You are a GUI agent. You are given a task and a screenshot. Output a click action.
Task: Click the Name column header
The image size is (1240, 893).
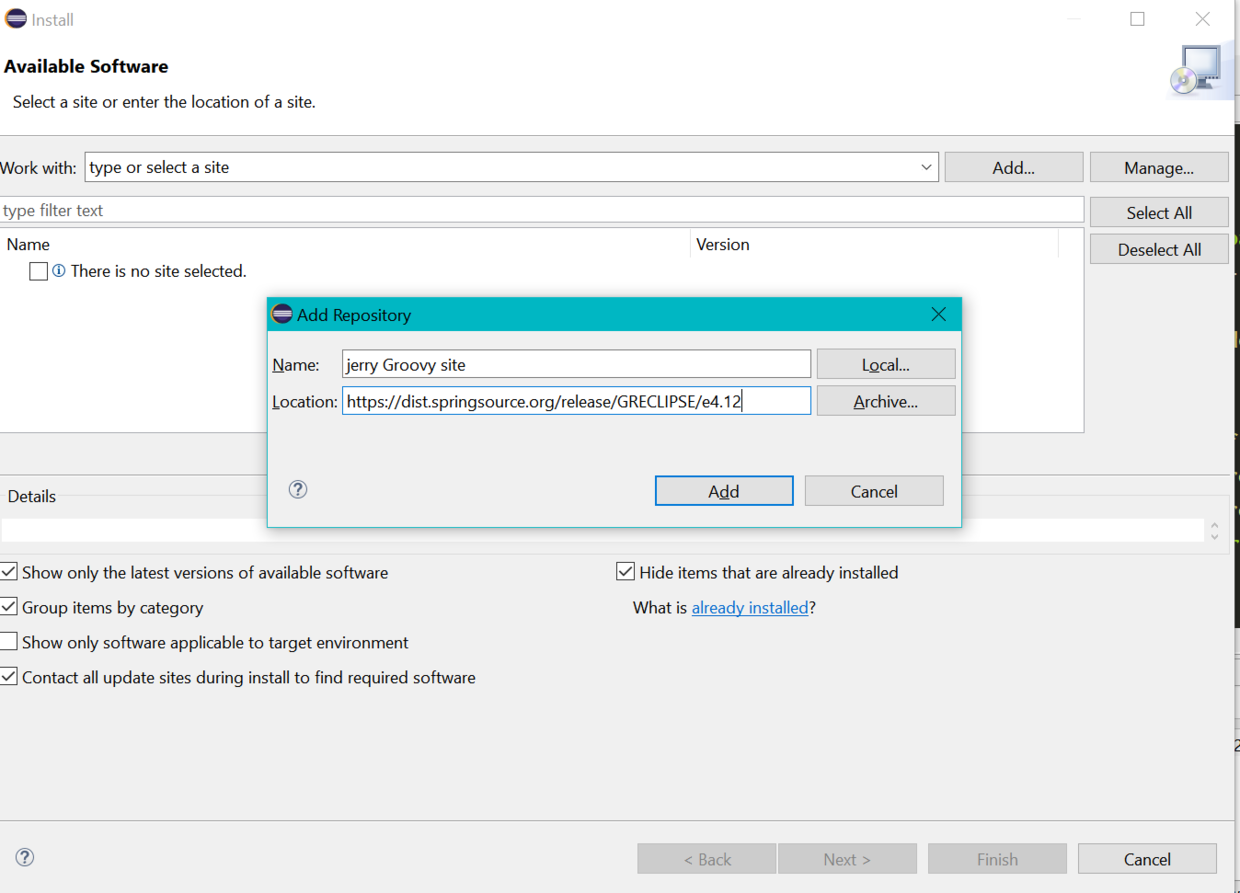[x=345, y=244]
